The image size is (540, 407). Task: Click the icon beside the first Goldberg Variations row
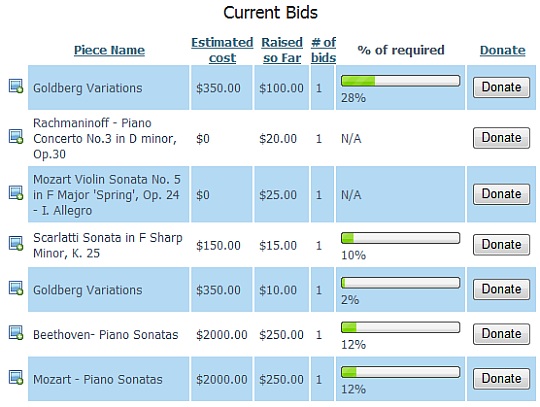(x=16, y=86)
